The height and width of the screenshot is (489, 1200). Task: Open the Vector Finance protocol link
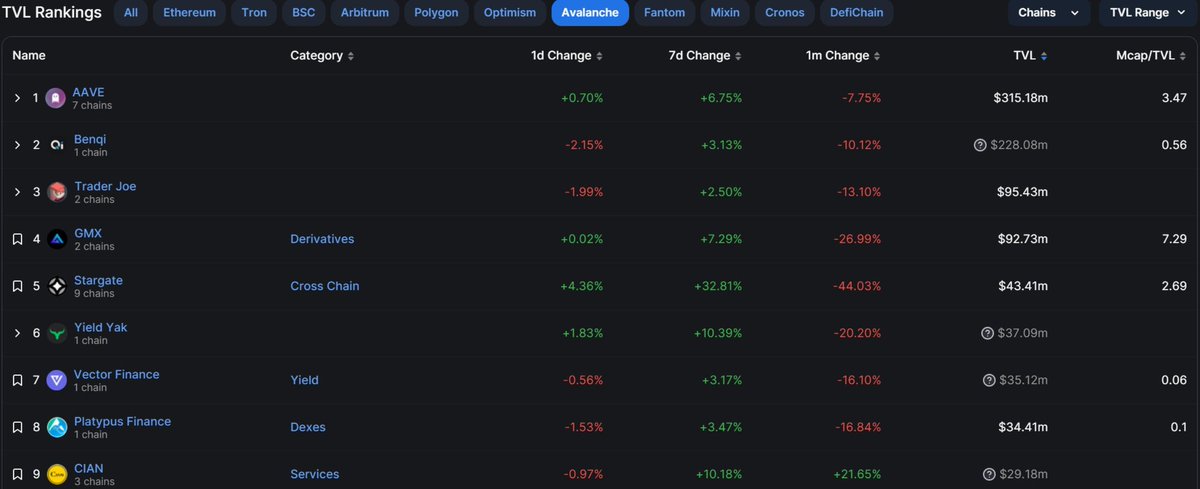tap(116, 374)
